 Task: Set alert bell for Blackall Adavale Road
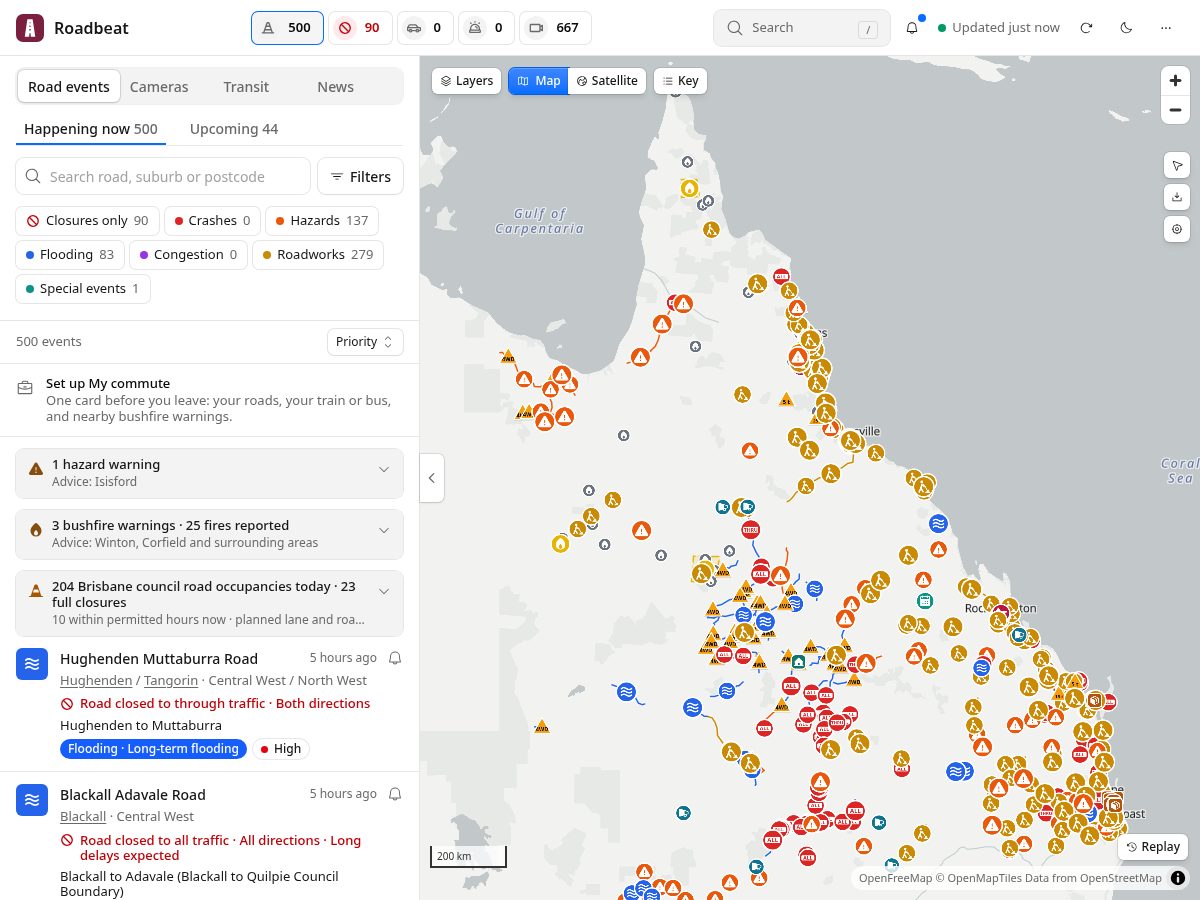(395, 794)
